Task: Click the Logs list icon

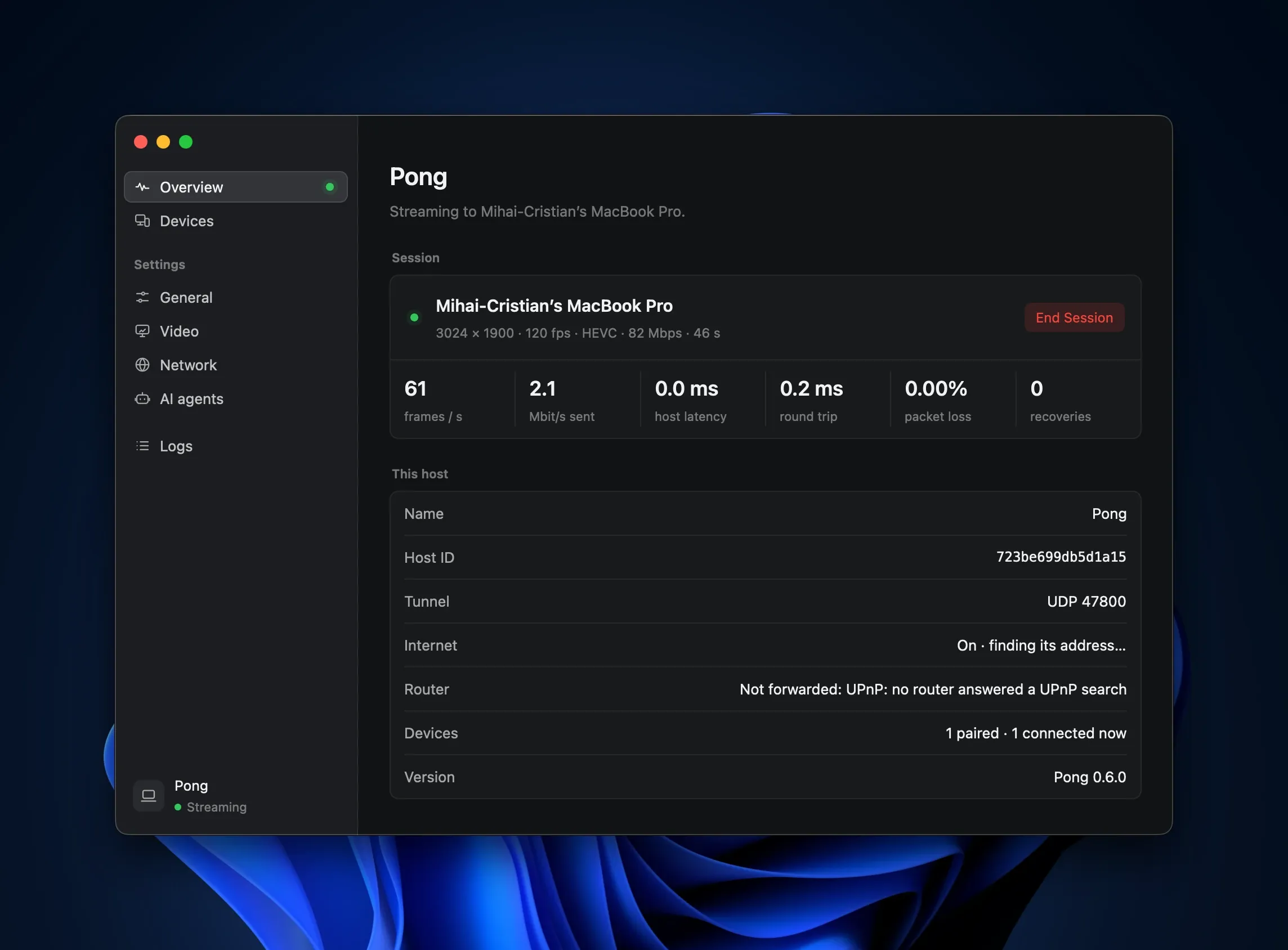Action: pyautogui.click(x=142, y=446)
